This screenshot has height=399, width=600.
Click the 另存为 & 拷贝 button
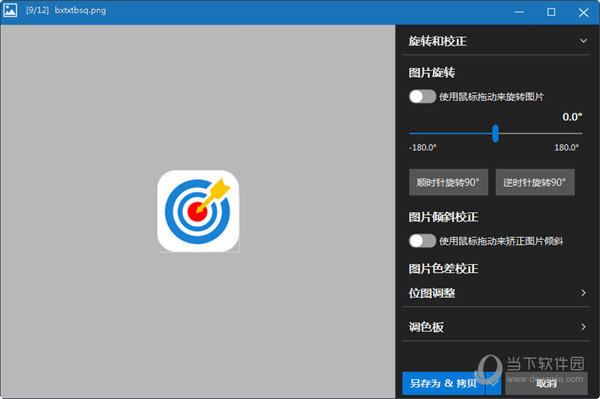click(444, 383)
